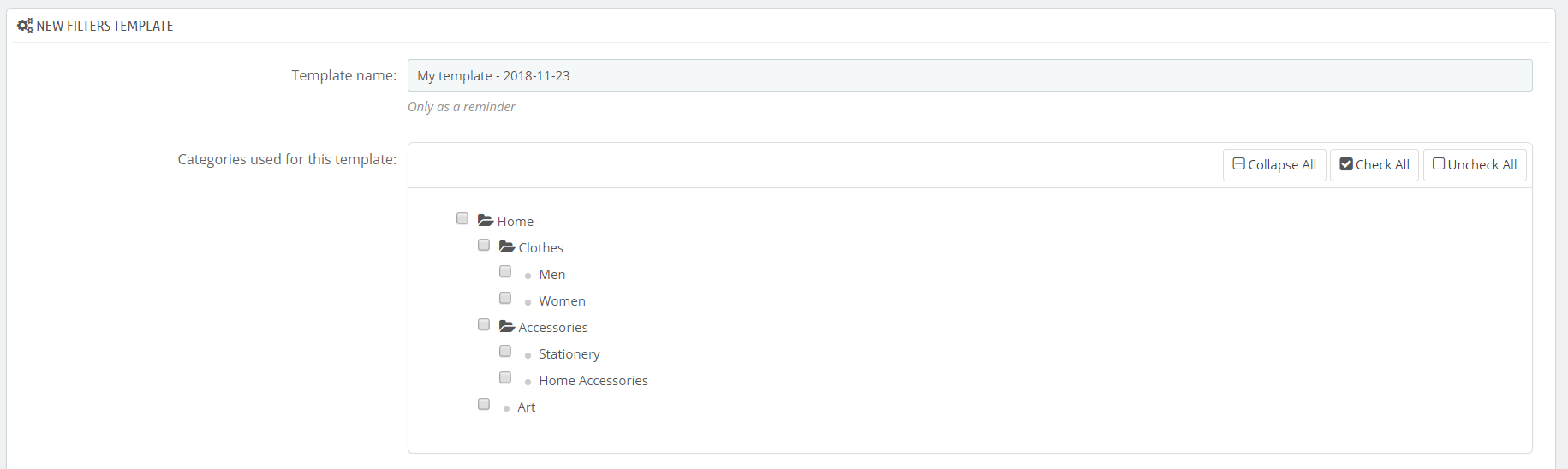Click the gears icon beside New Filters Template
Image resolution: width=1568 pixels, height=469 pixels.
25,26
